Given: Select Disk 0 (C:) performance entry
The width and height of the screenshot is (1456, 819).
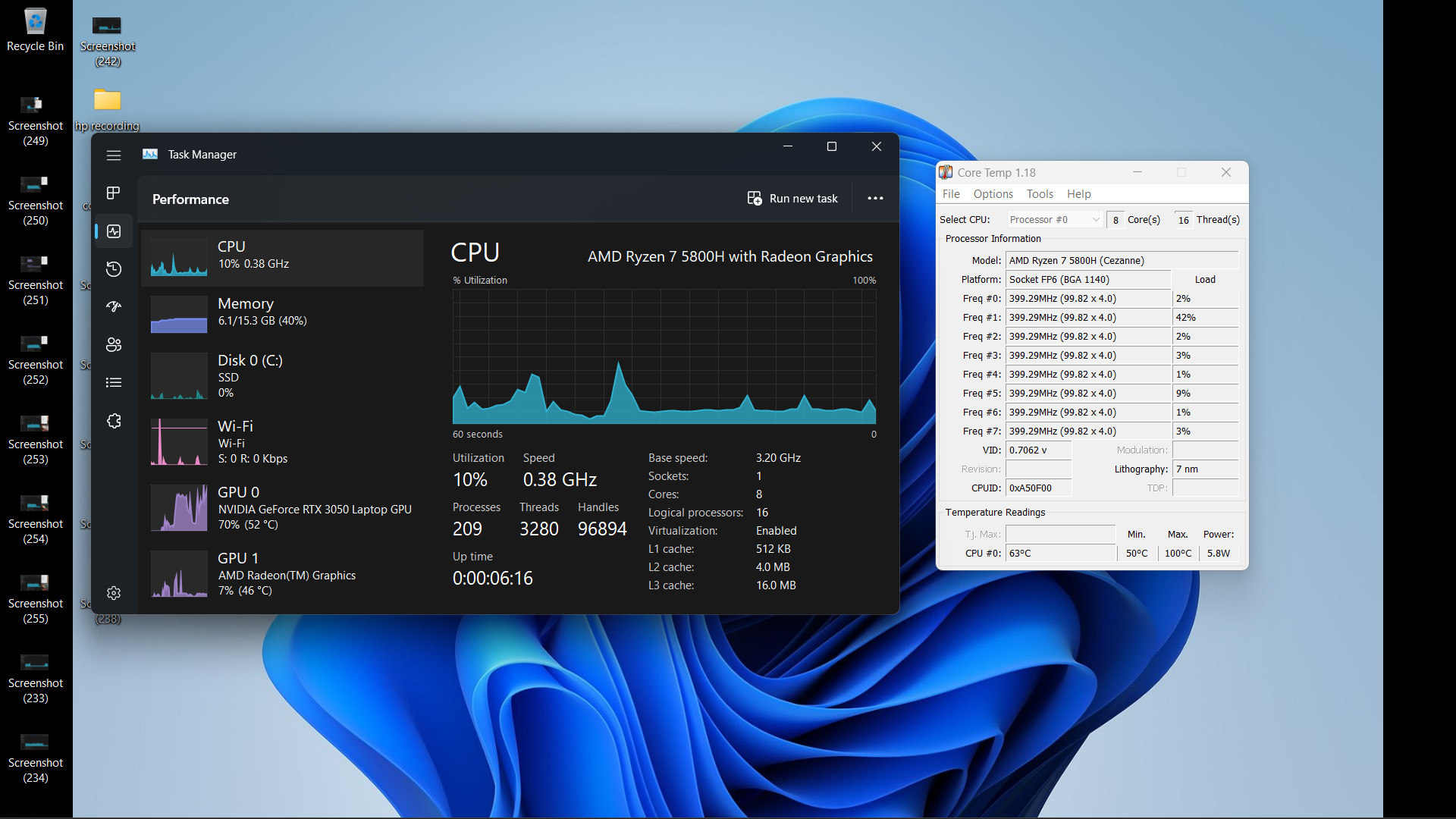Looking at the screenshot, I should (x=282, y=375).
